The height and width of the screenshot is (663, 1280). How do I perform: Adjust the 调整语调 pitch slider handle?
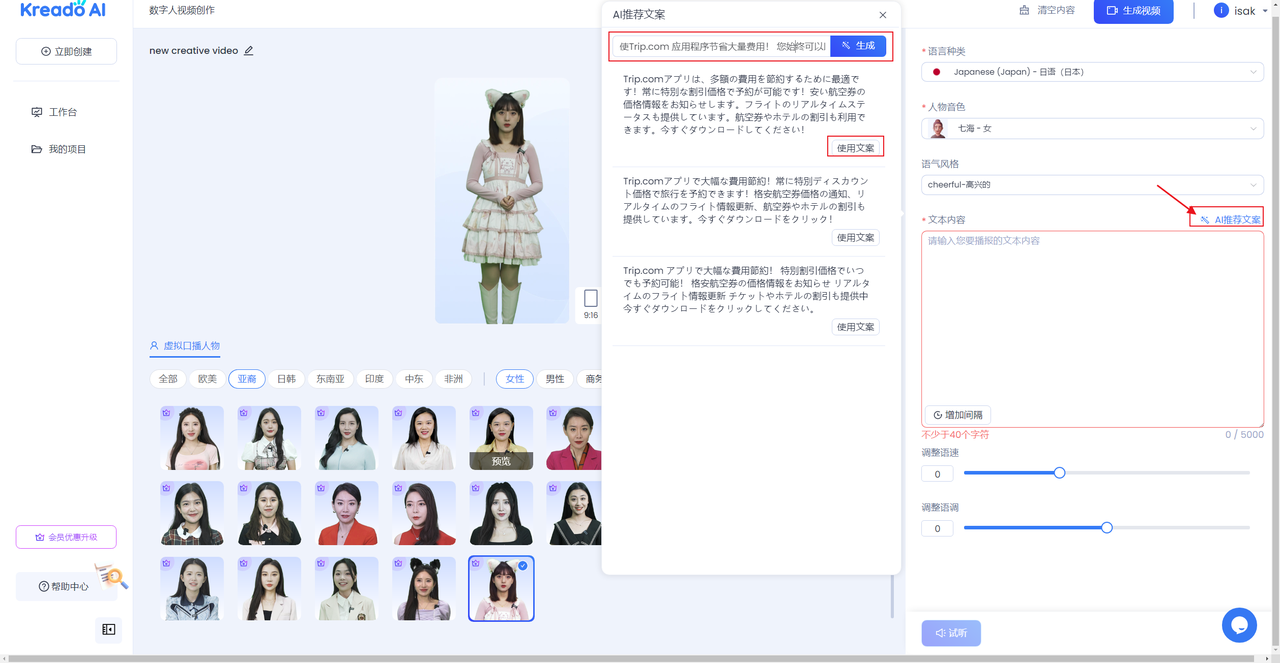point(1107,528)
